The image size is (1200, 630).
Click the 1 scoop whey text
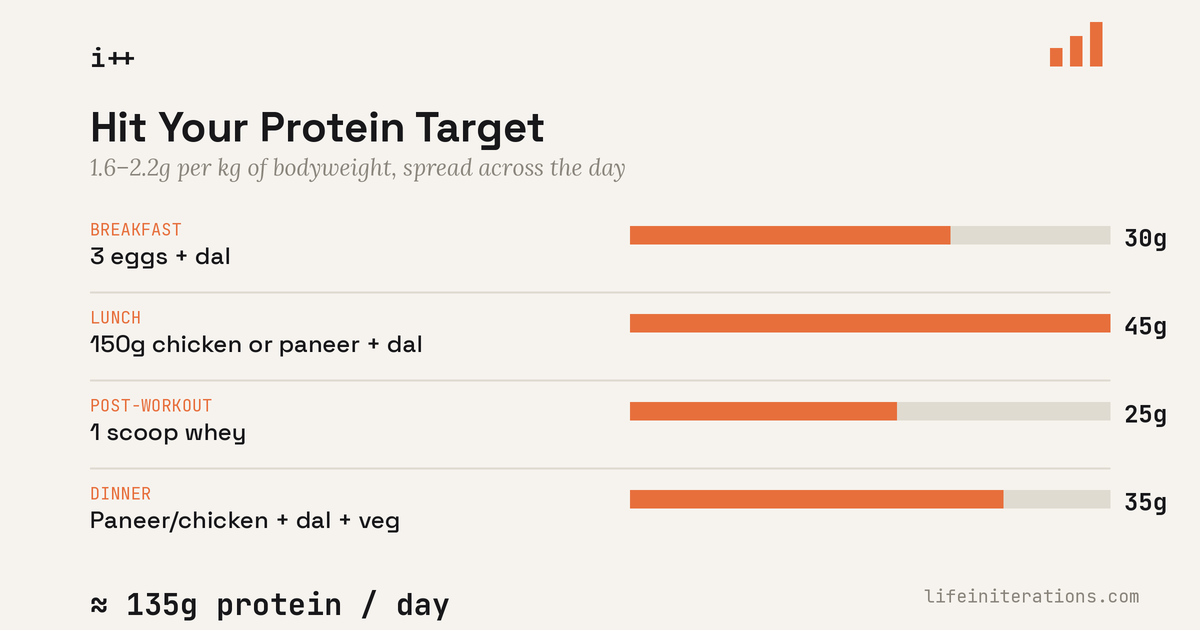click(168, 433)
